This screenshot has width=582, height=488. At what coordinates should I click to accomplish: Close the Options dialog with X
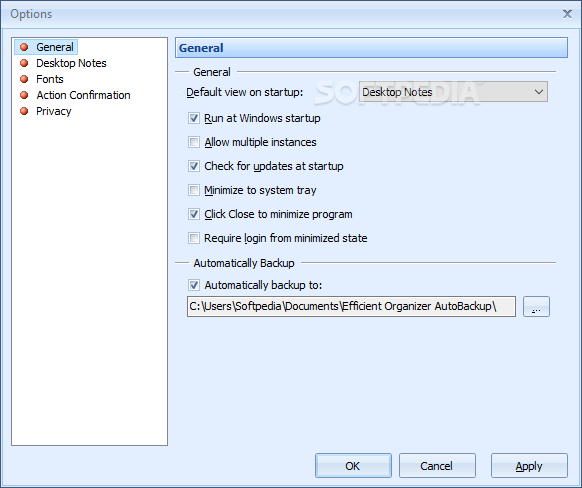(x=567, y=14)
